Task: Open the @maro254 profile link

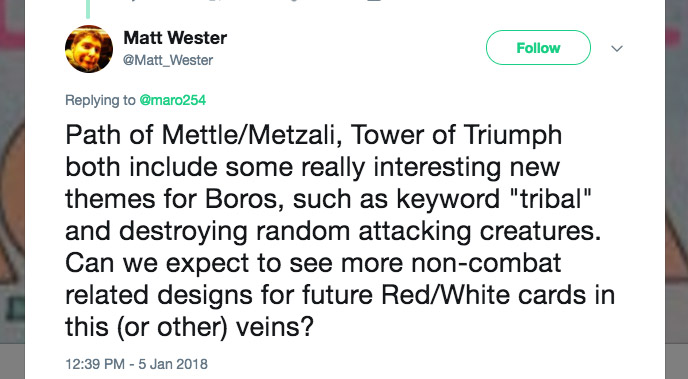Action: point(172,100)
